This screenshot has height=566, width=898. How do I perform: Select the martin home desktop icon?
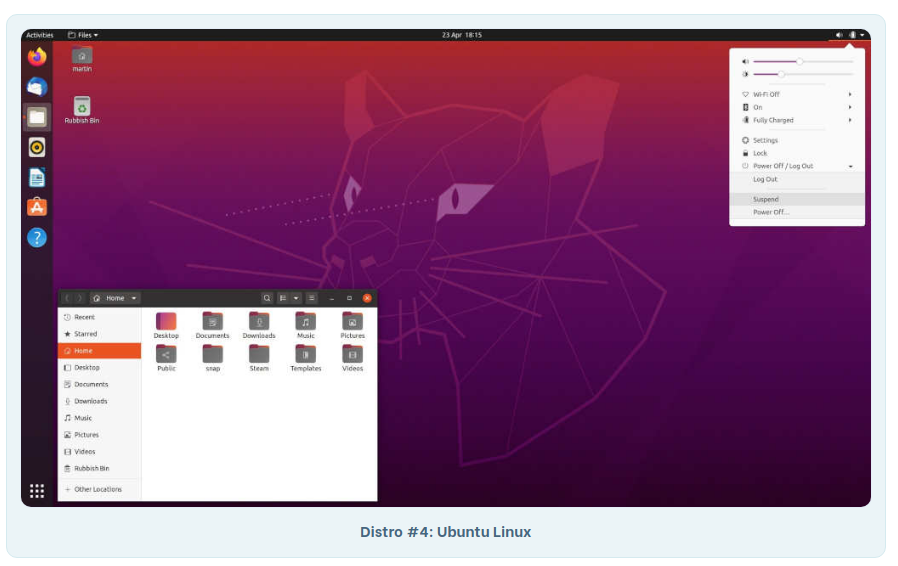82,60
